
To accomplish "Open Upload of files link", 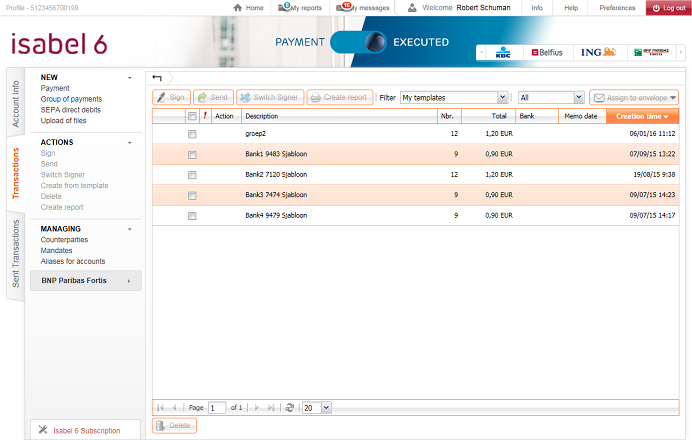I will (63, 120).
